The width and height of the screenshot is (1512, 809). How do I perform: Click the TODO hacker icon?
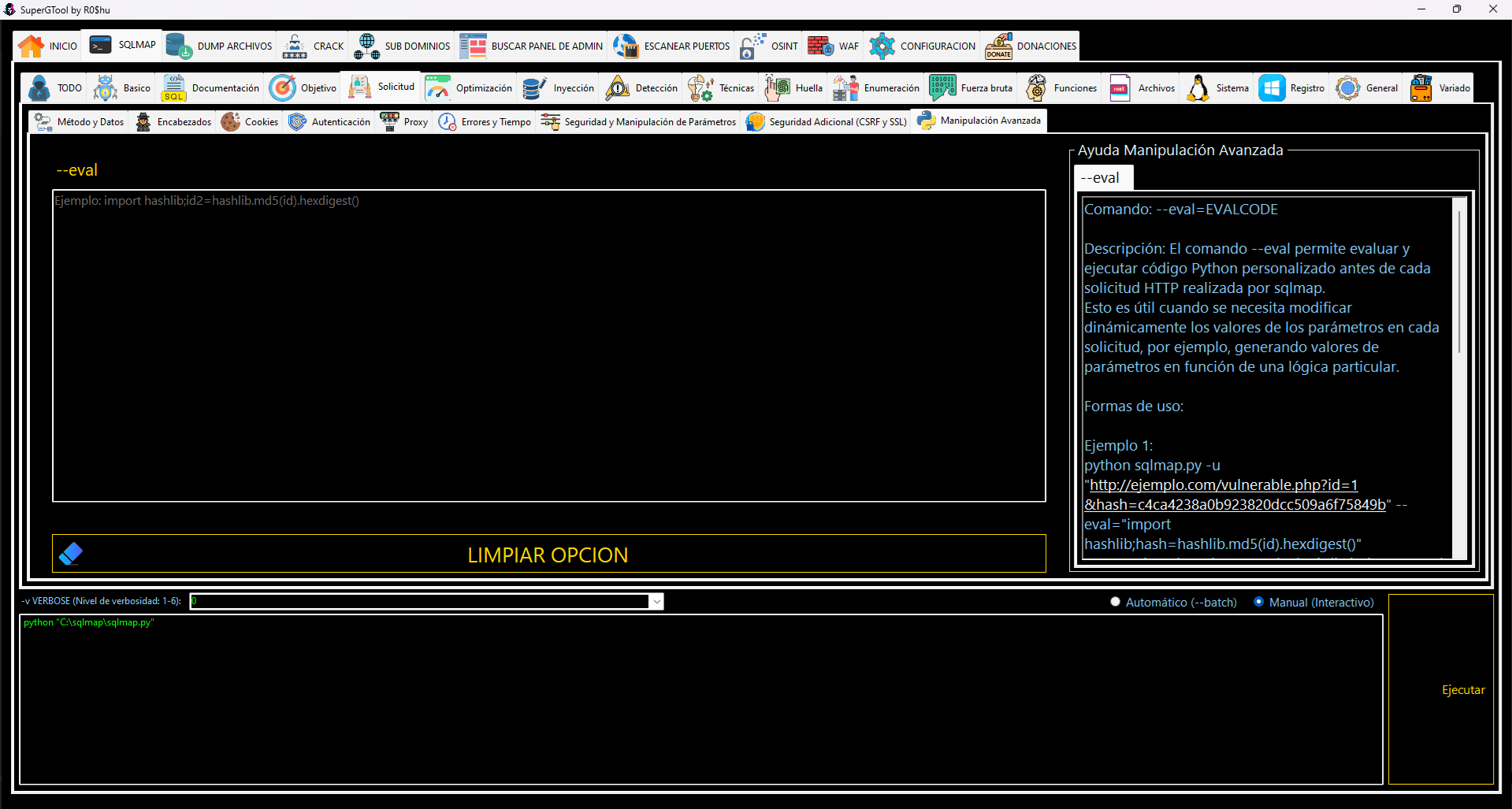(x=39, y=88)
